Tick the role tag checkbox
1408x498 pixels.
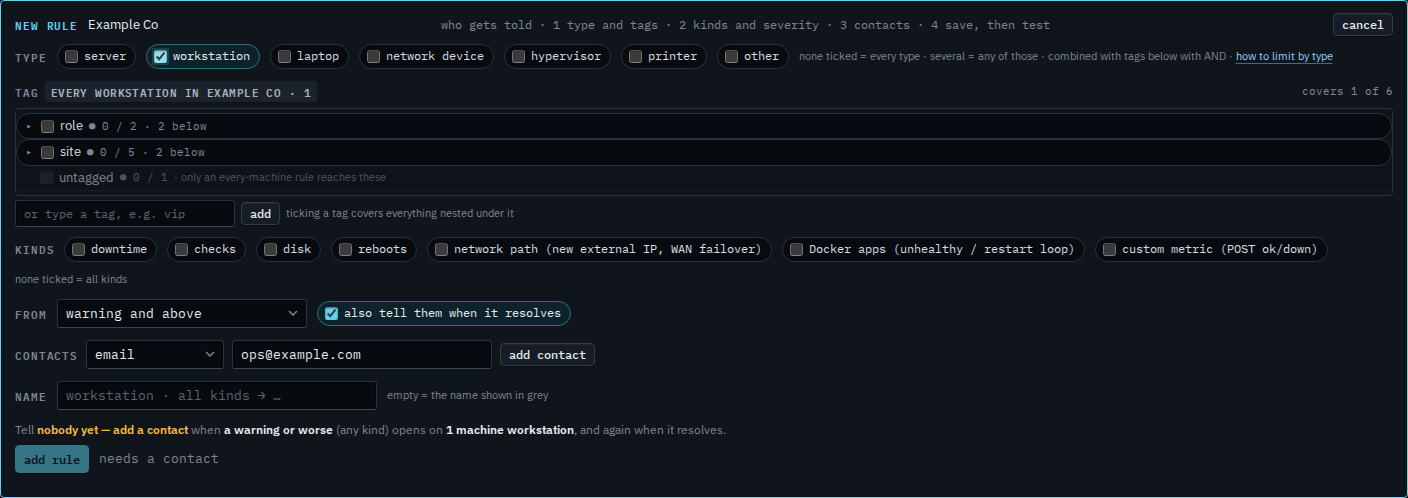pyautogui.click(x=47, y=126)
